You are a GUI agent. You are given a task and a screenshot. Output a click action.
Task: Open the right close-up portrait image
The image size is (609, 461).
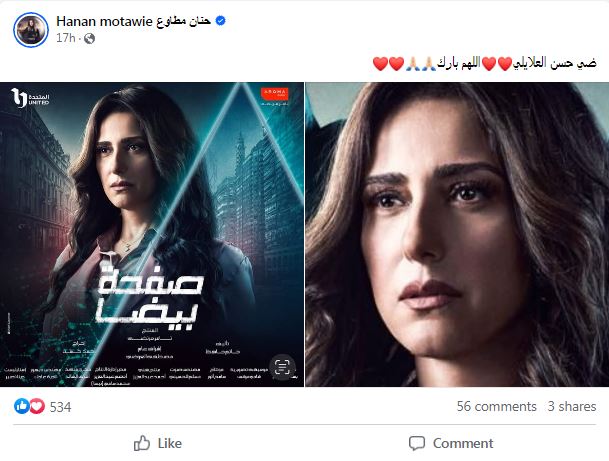click(x=457, y=234)
